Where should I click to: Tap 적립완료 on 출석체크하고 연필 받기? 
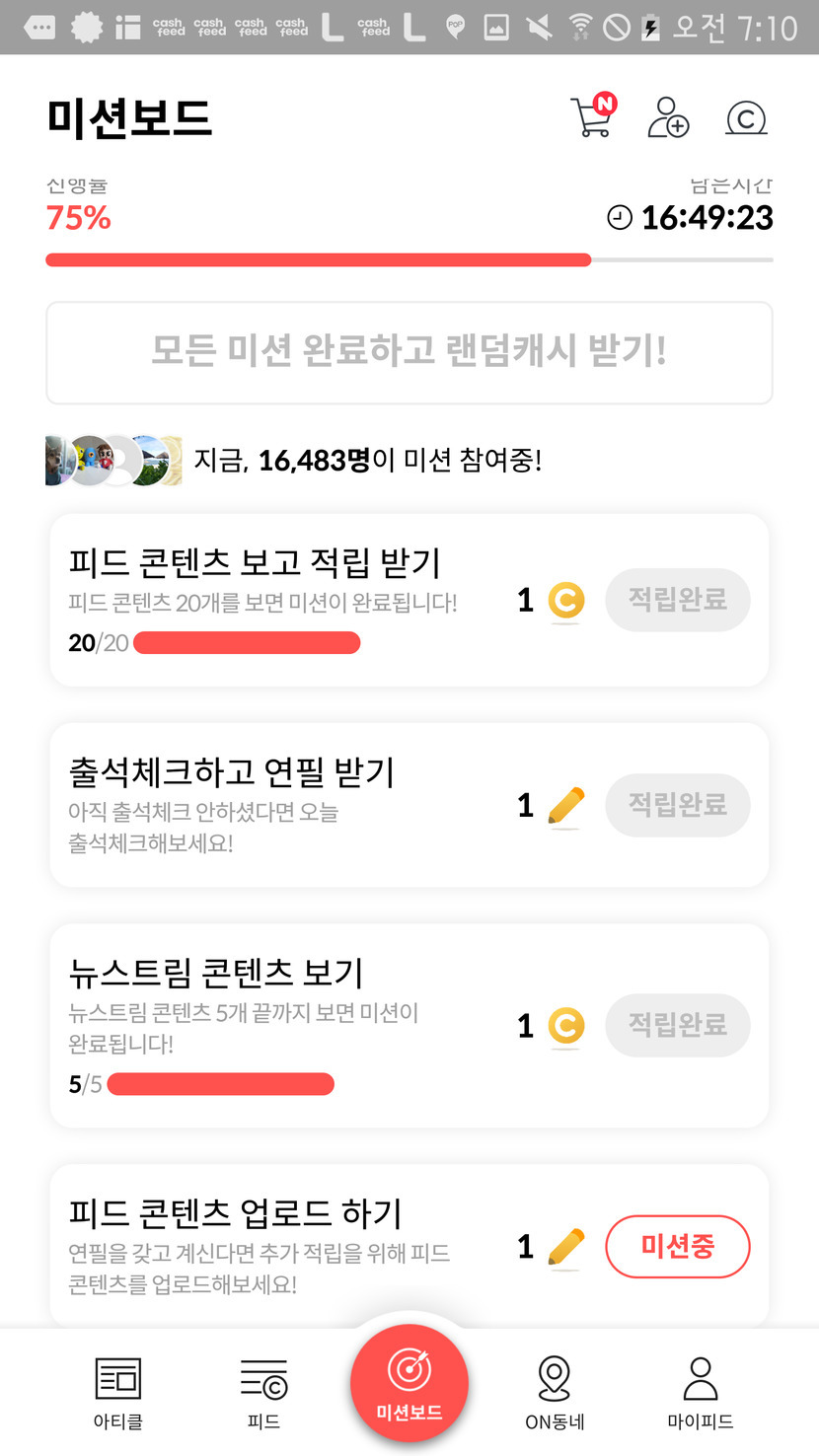677,805
